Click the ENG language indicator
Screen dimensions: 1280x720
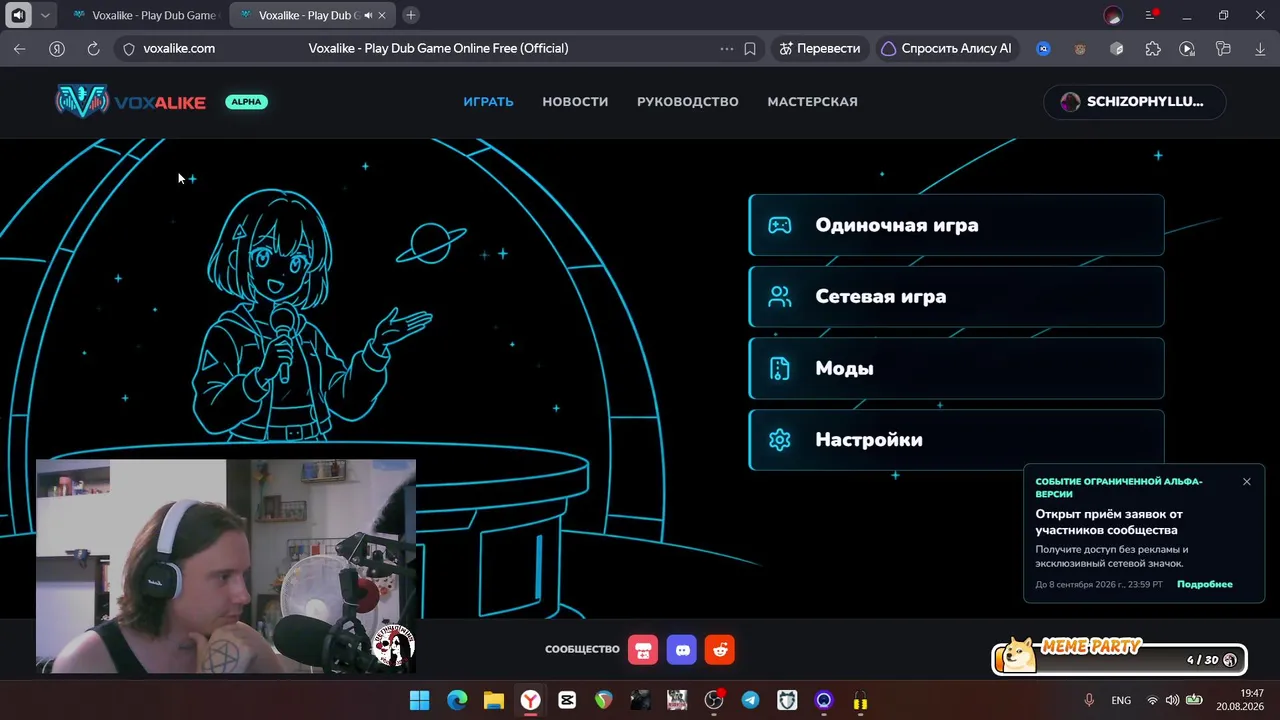click(1121, 700)
